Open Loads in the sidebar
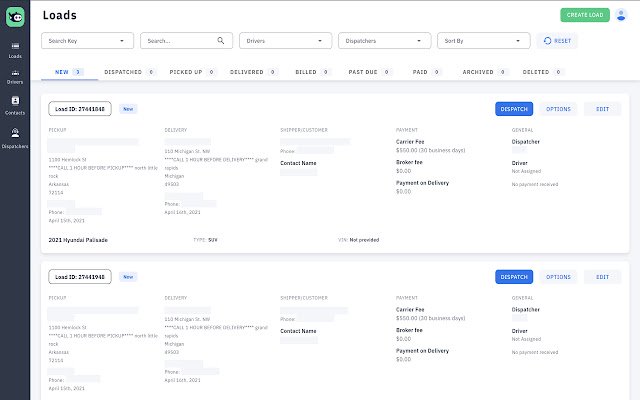 [x=15, y=51]
